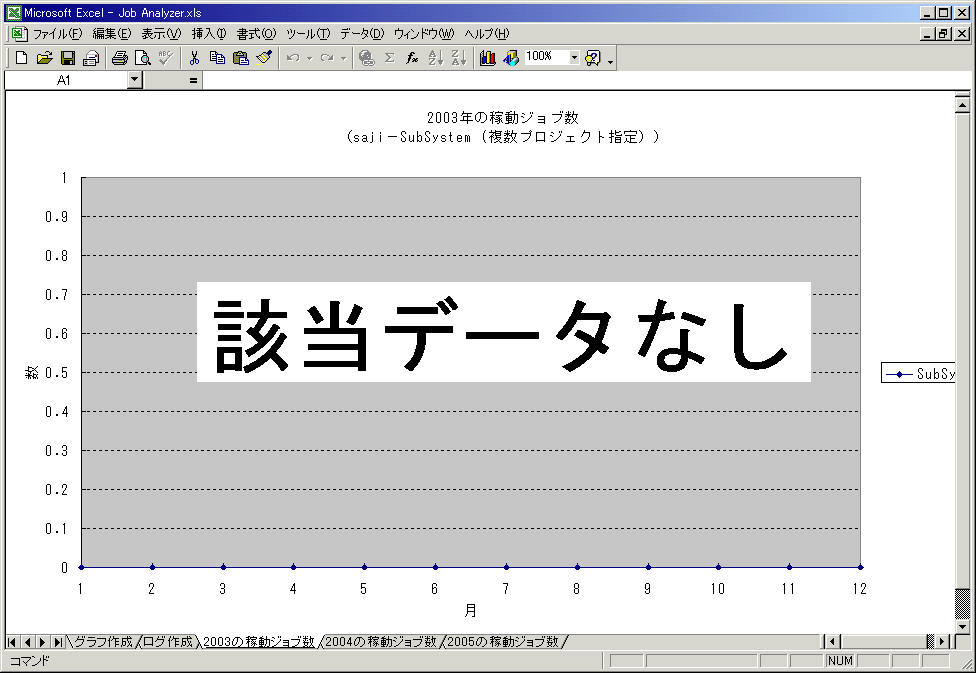The width and height of the screenshot is (976, 673).
Task: Select the Format Painter brush icon
Action: coord(264,58)
